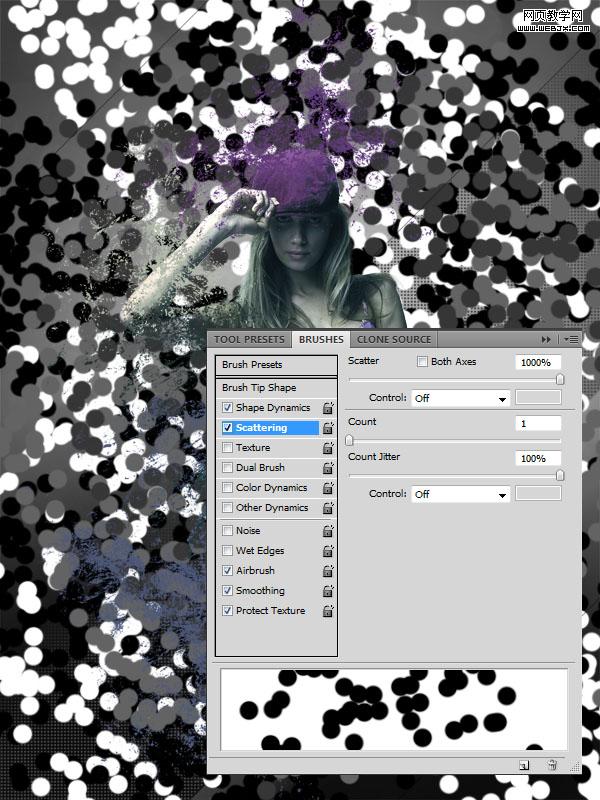Click the delete brush trash icon
The width and height of the screenshot is (600, 800).
click(x=552, y=764)
